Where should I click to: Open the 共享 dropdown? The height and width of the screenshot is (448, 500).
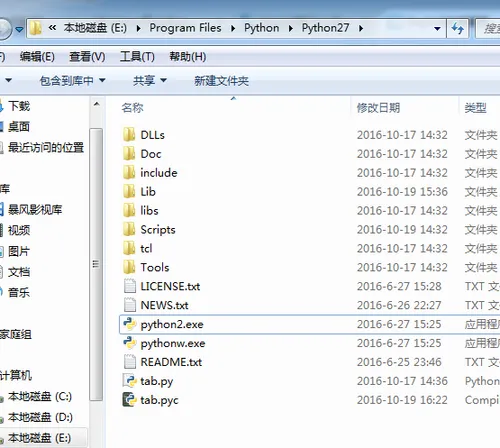[x=150, y=81]
